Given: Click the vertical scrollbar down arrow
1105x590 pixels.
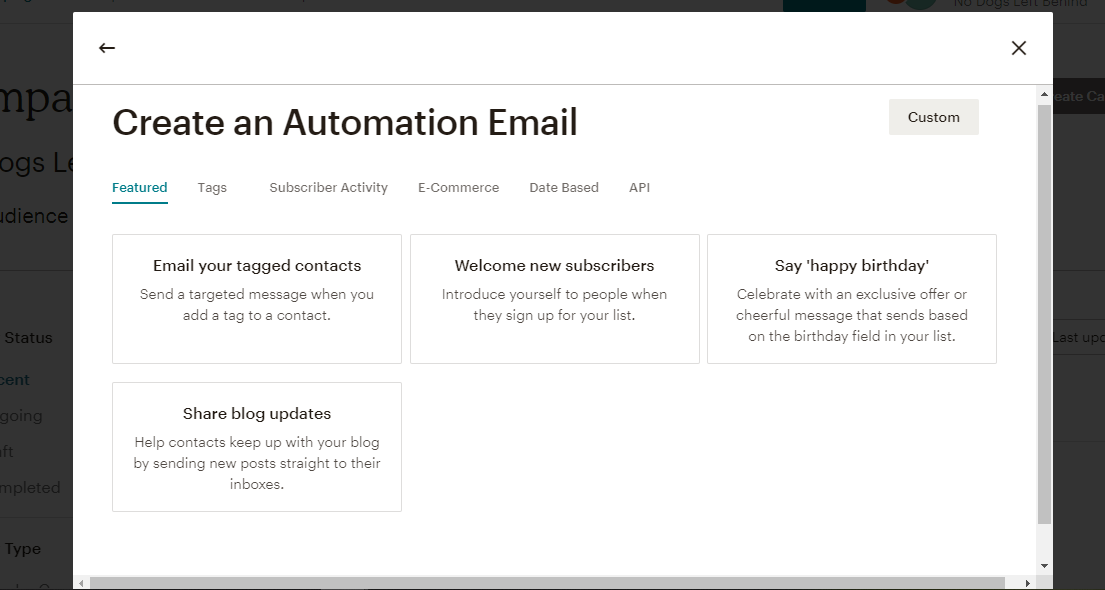Looking at the screenshot, I should pyautogui.click(x=1044, y=566).
